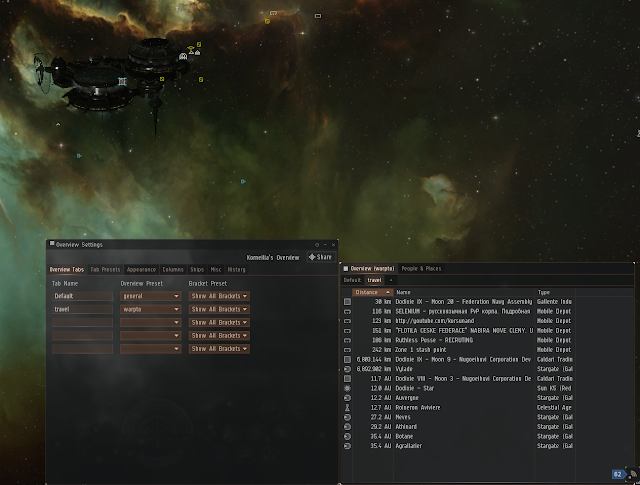
Task: Click stargate icon for Vylade
Action: click(x=347, y=369)
